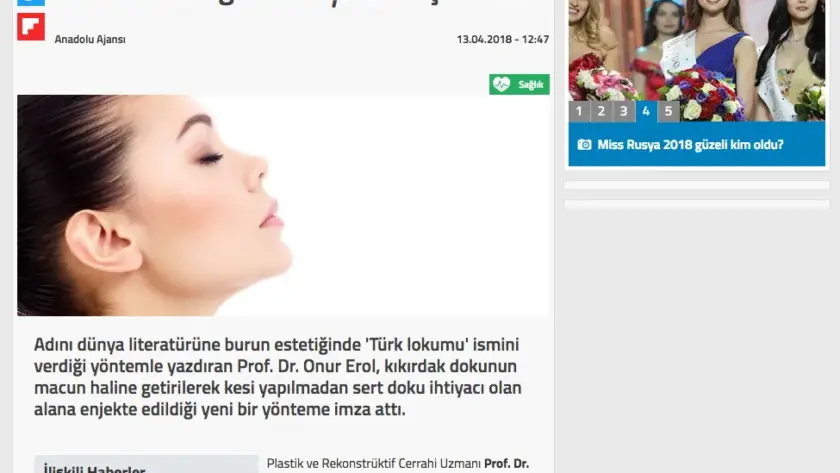Click the Twitter share icon

[x=31, y=3]
